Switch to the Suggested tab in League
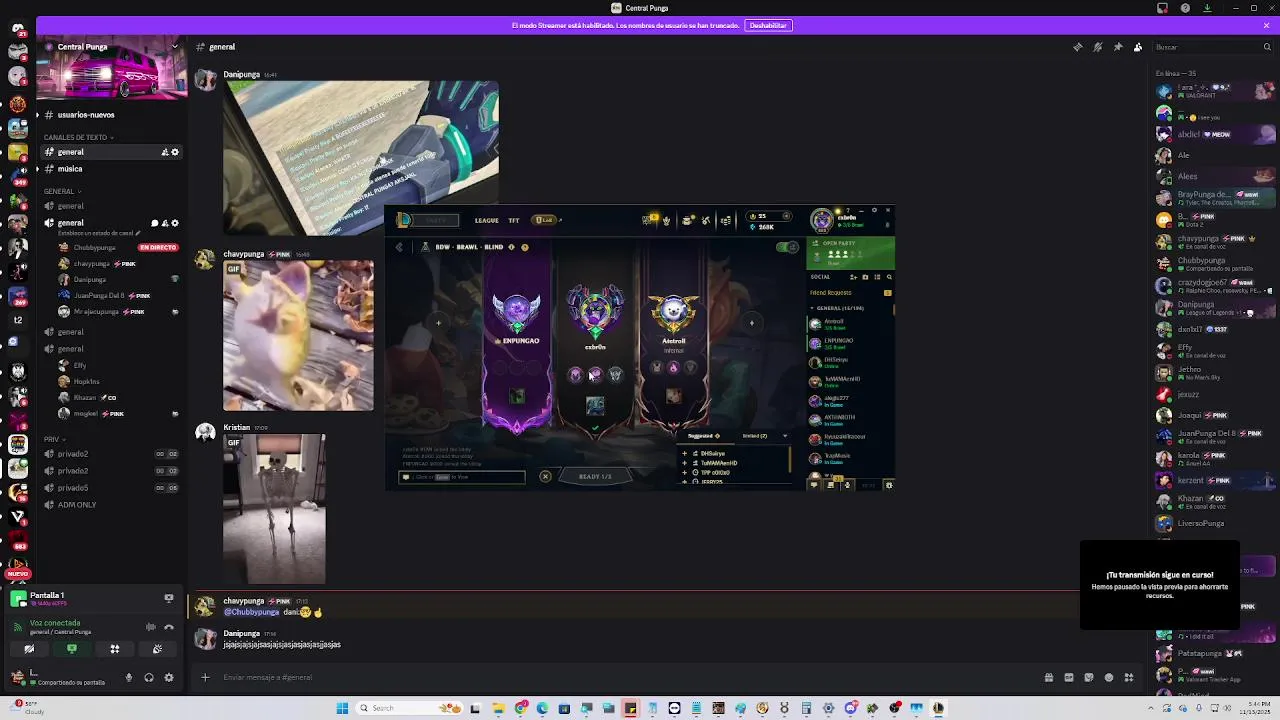 point(703,436)
